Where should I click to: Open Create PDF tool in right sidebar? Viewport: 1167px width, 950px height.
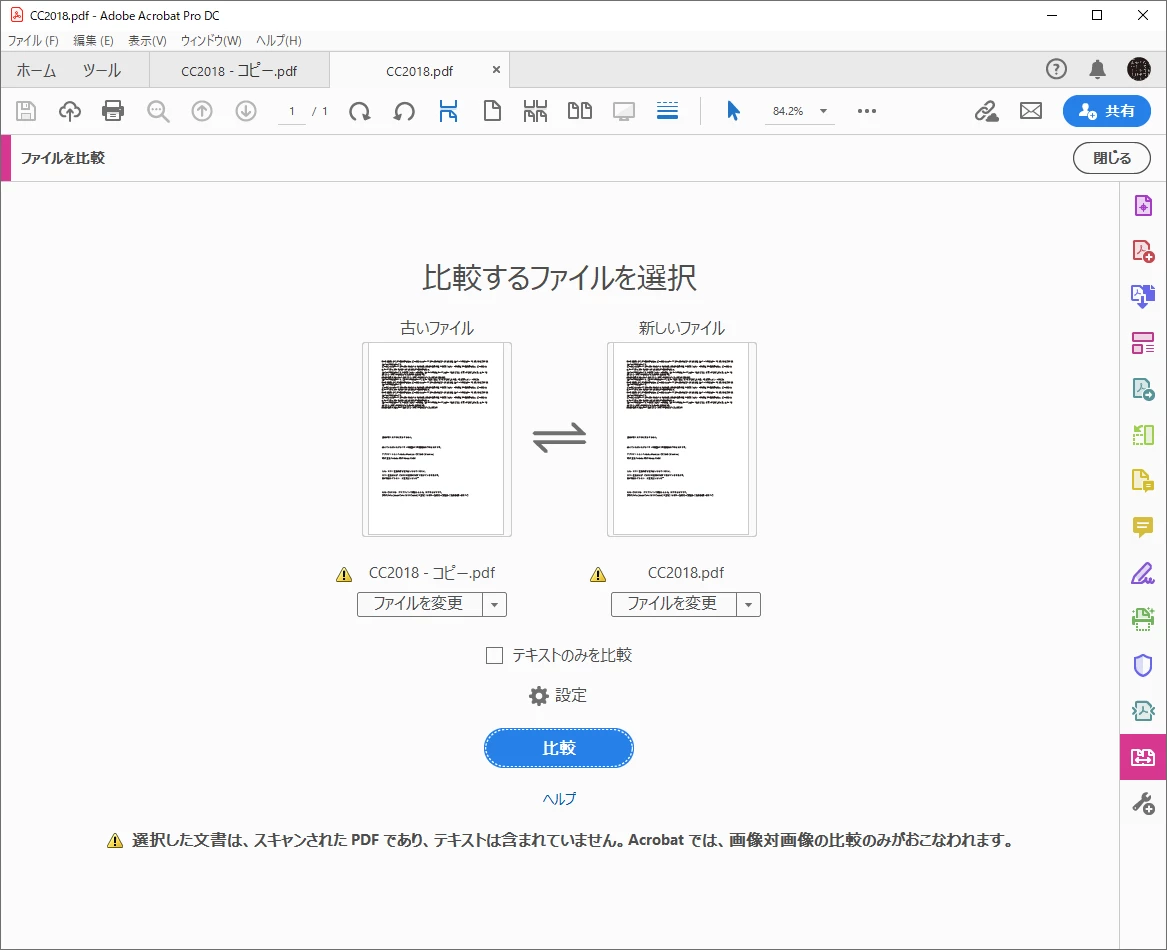(x=1143, y=251)
